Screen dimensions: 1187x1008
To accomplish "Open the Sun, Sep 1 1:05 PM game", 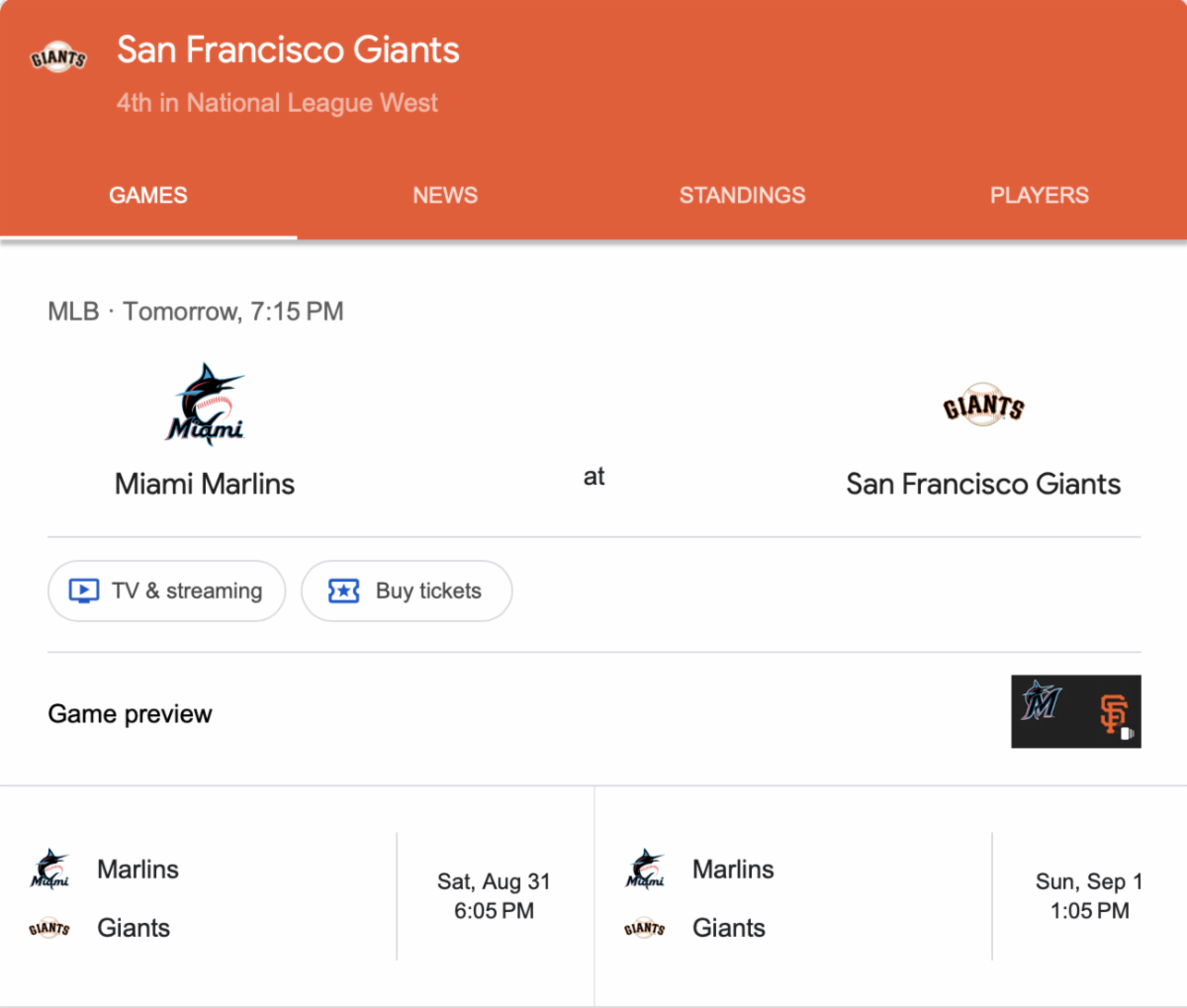I will (1089, 896).
